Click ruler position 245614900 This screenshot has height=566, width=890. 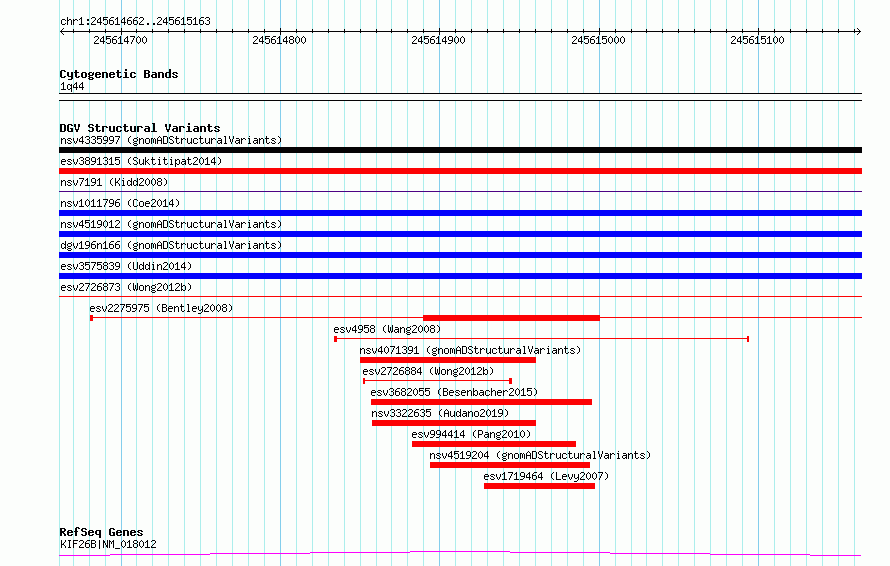point(438,40)
